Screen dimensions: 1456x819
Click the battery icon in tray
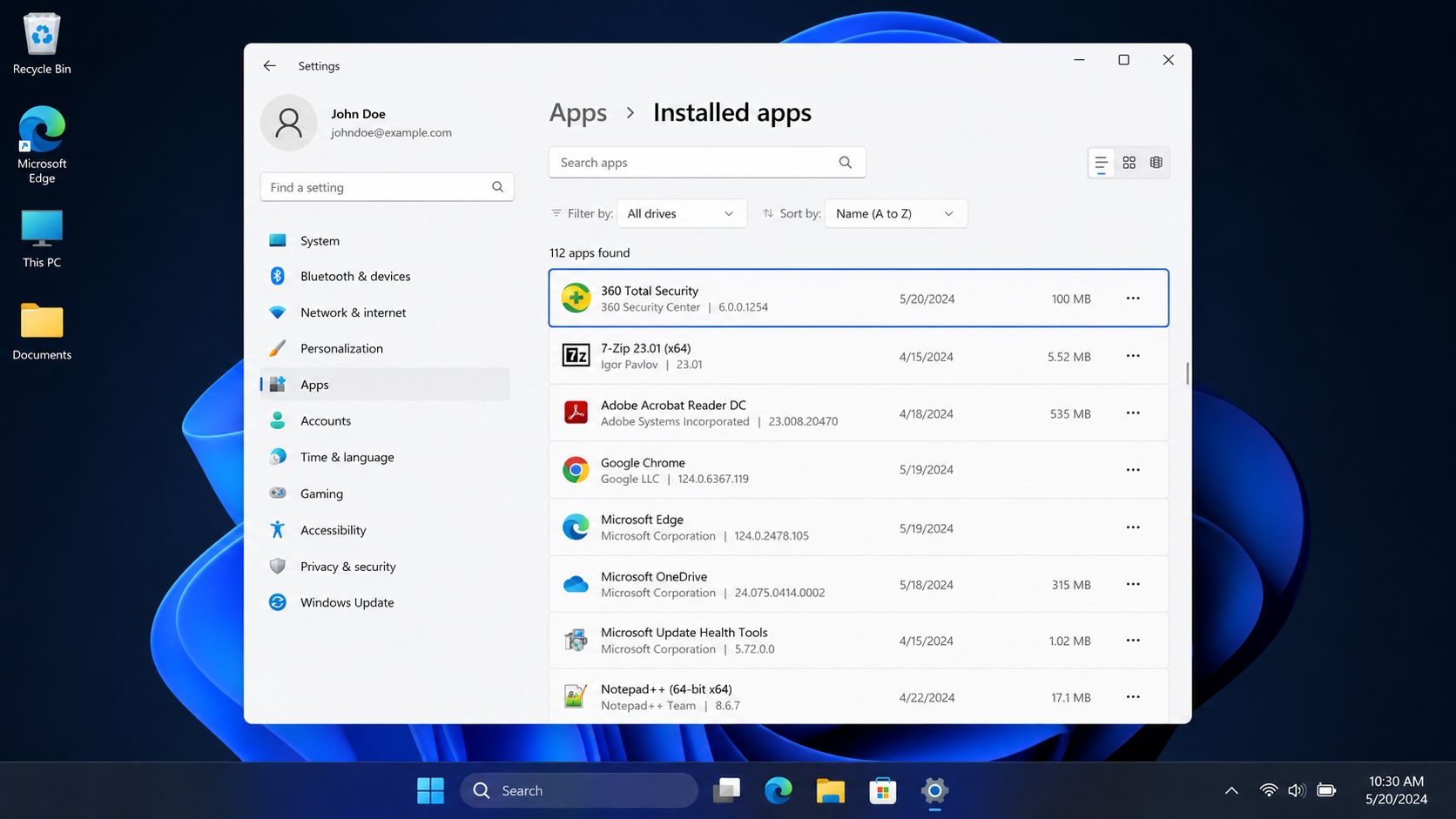(1326, 790)
